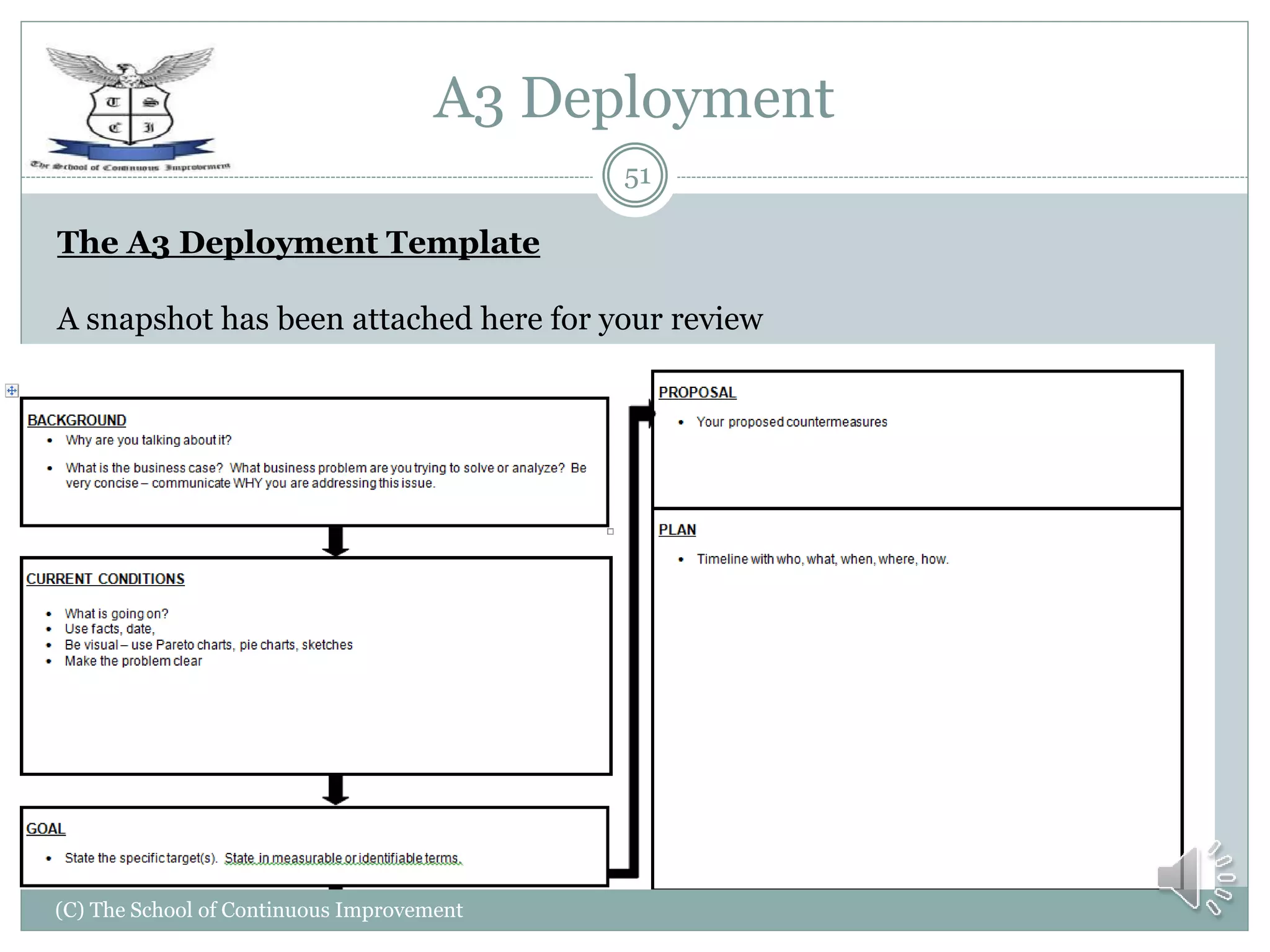Select the GOAL heading
The height and width of the screenshot is (952, 1270).
[46, 829]
